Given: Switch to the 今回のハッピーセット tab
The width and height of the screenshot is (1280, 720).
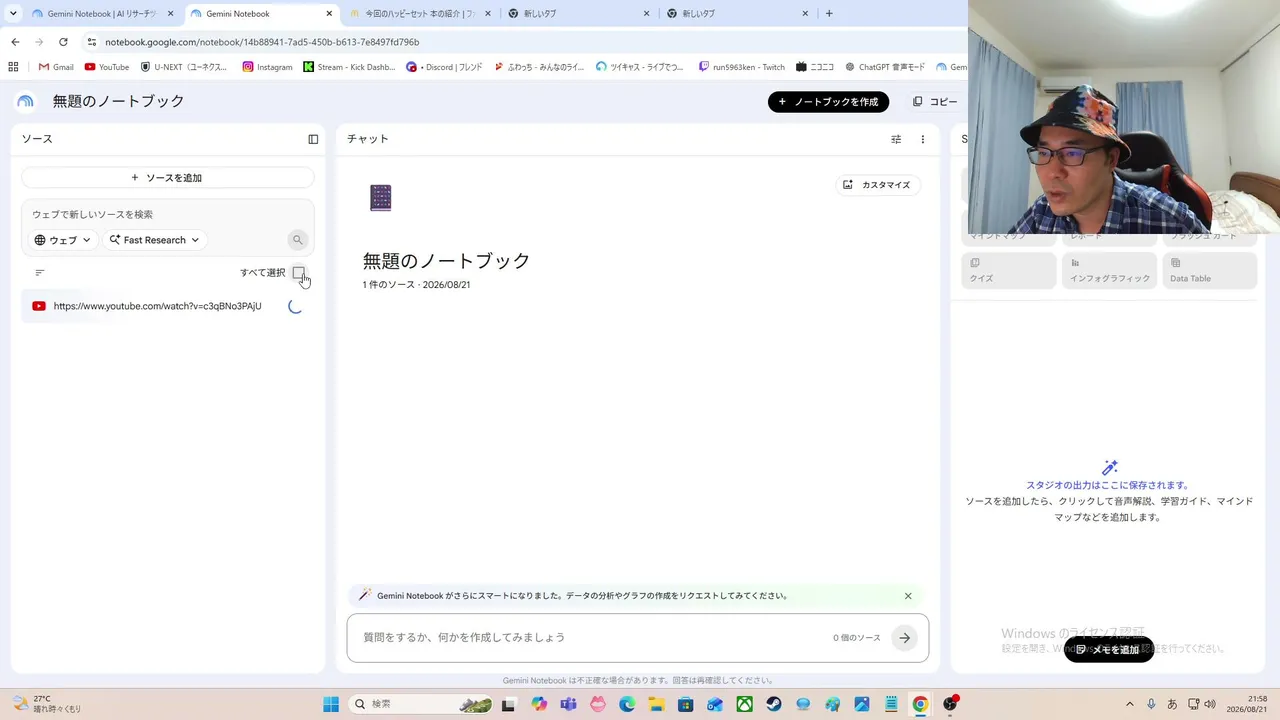Looking at the screenshot, I should (x=421, y=14).
